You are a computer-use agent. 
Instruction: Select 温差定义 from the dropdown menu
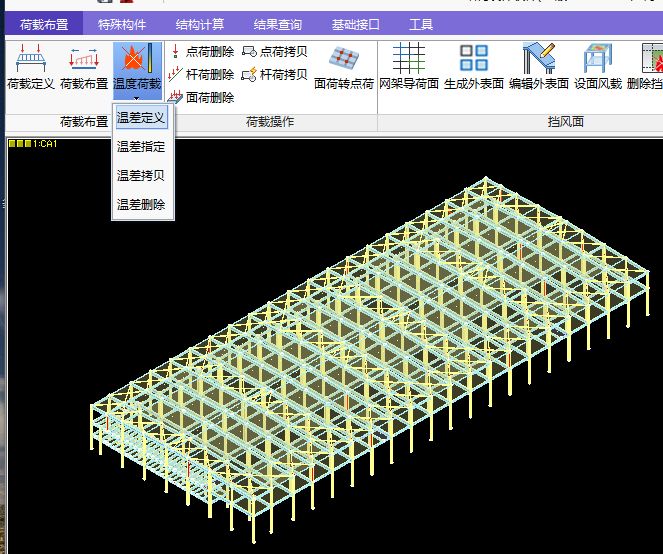[x=141, y=118]
